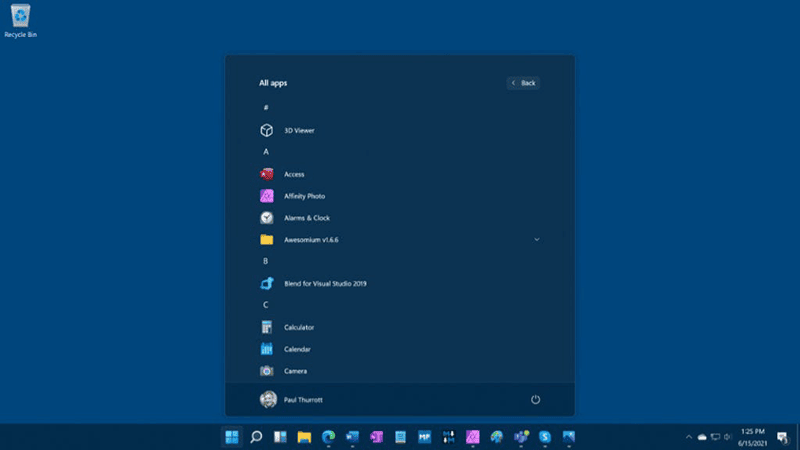
Task: Click the letter C section header
Action: (x=265, y=305)
